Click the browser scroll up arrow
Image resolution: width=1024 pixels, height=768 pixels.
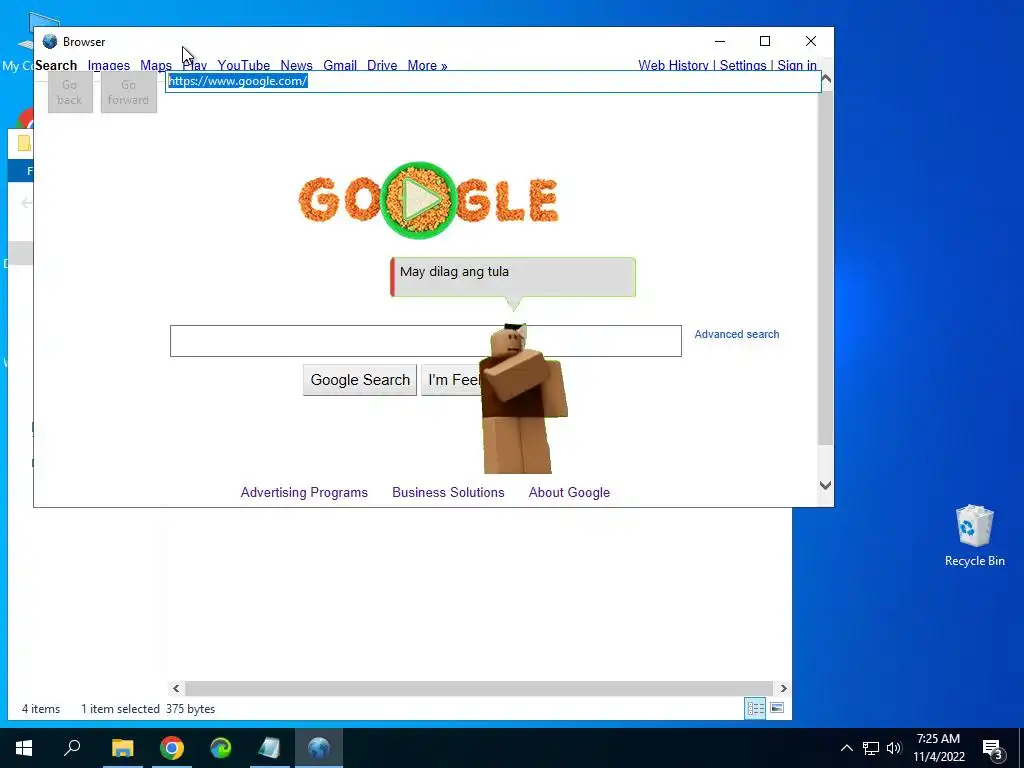click(x=825, y=79)
